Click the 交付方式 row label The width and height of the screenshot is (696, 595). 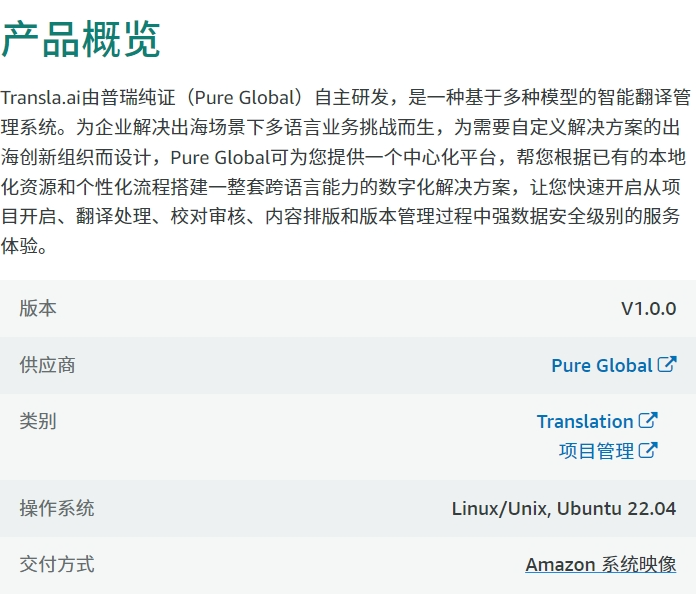[x=57, y=565]
